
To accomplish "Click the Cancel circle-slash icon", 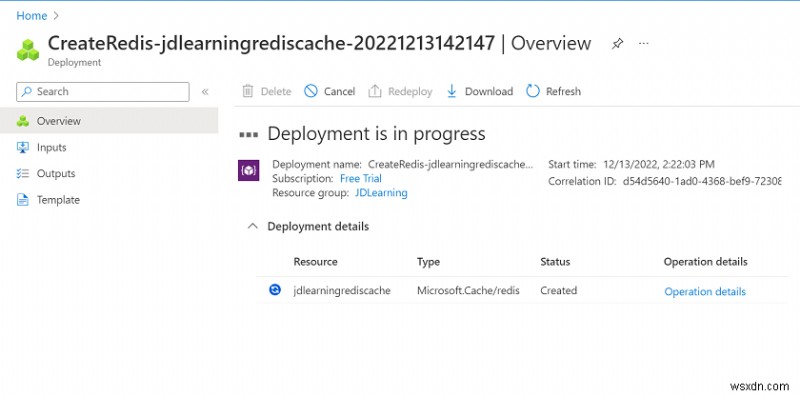I will click(x=311, y=91).
